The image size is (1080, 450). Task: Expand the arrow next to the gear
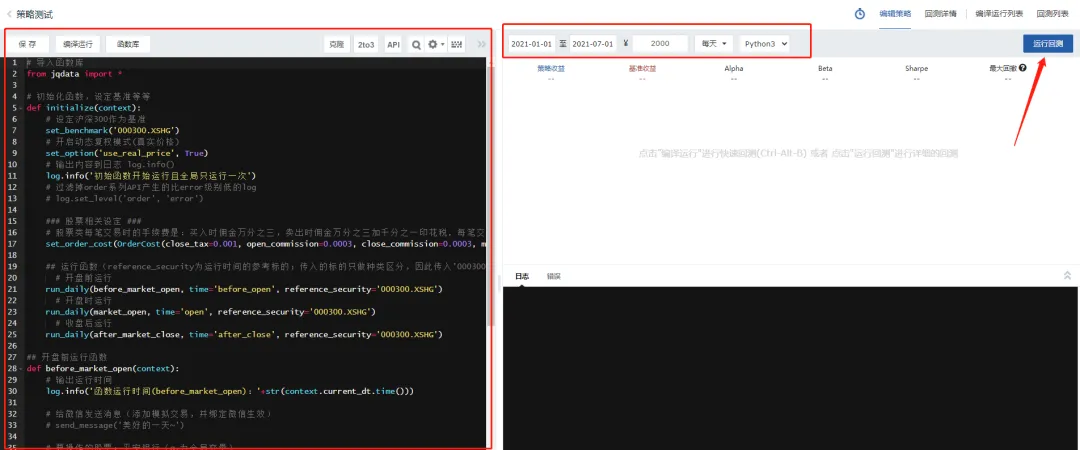pyautogui.click(x=442, y=44)
